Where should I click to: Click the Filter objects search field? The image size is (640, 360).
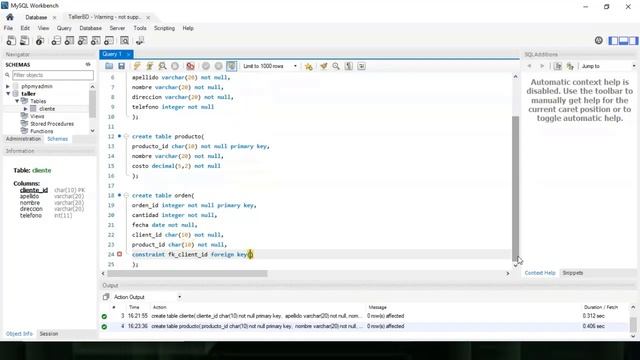point(53,75)
